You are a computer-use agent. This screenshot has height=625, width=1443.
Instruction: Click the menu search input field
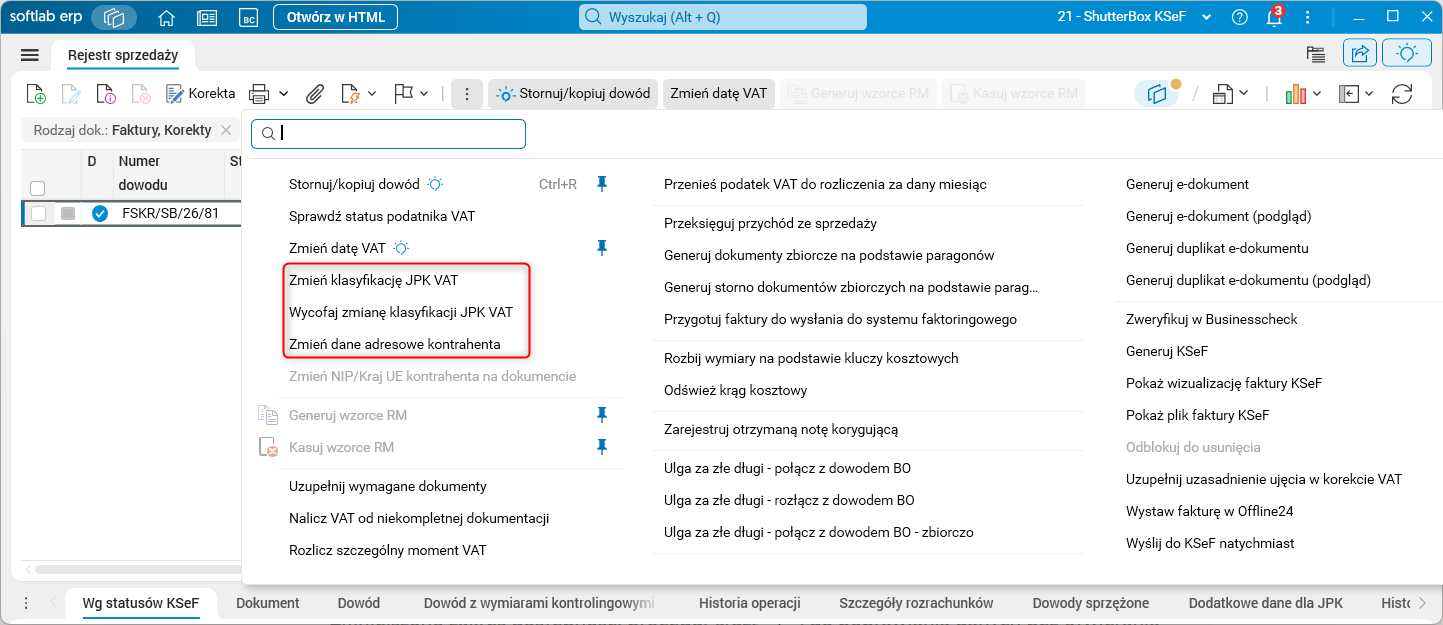pos(389,133)
